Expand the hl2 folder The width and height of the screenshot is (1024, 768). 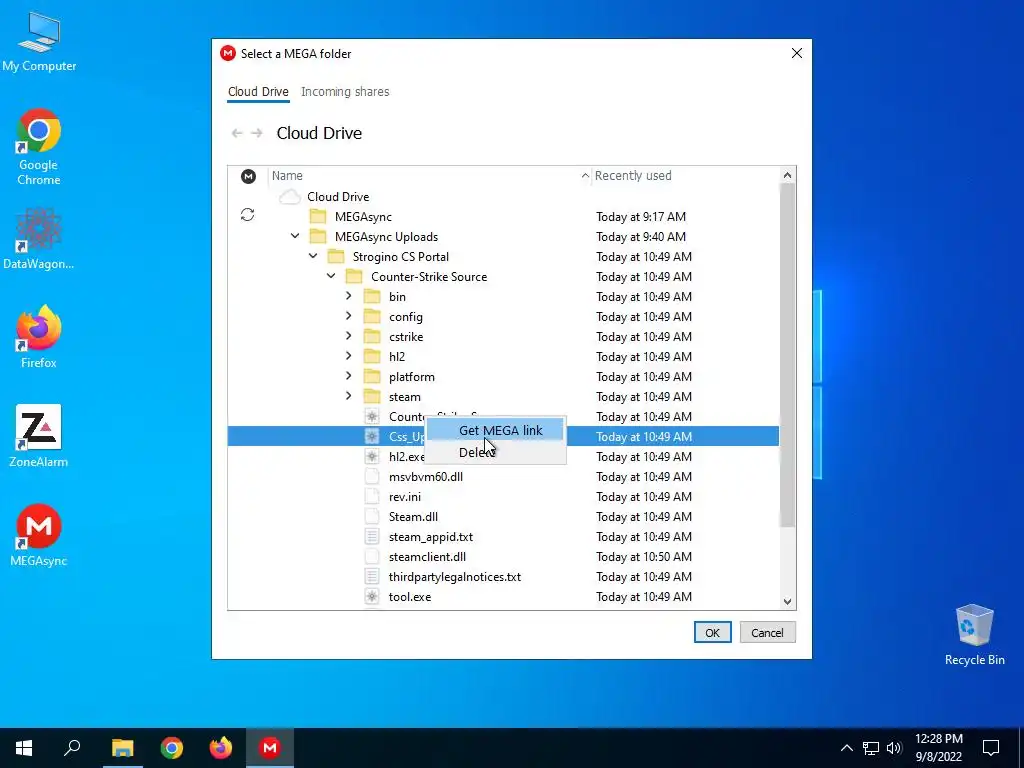tap(349, 357)
